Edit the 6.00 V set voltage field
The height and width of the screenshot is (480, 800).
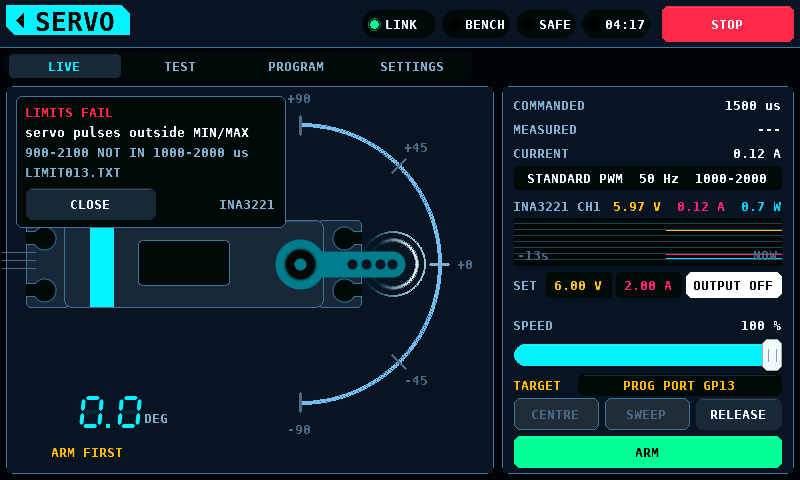(578, 286)
